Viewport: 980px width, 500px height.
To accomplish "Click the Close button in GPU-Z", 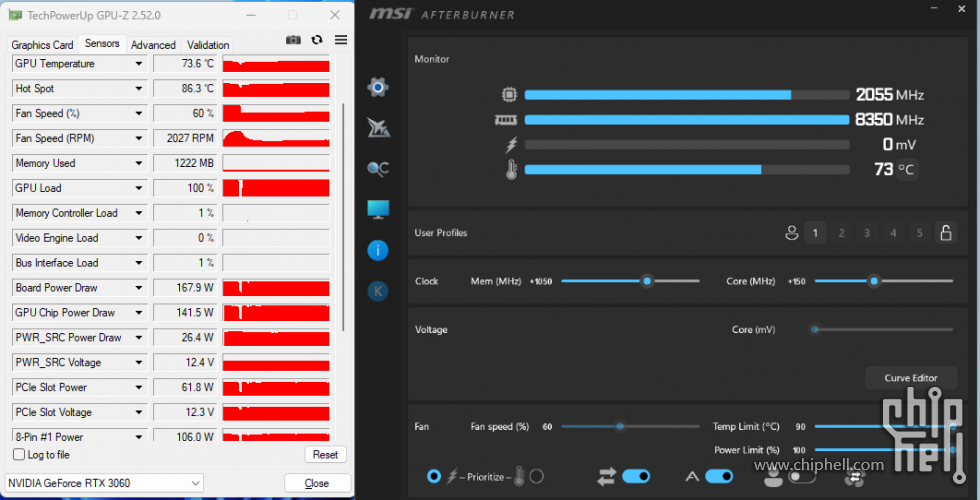I will coord(317,483).
